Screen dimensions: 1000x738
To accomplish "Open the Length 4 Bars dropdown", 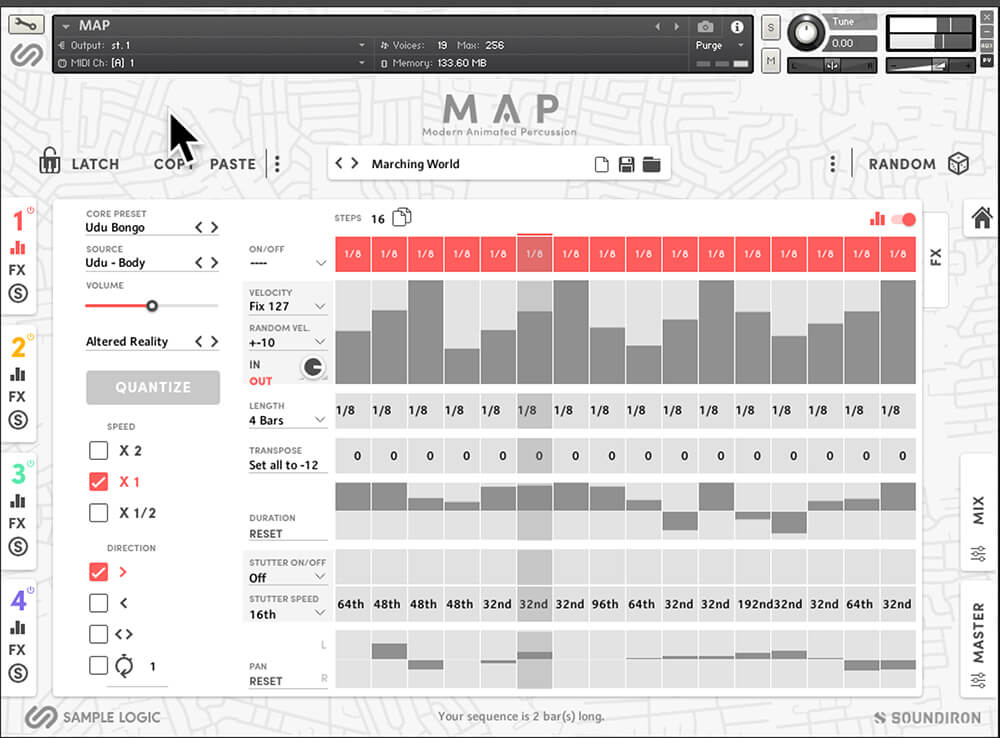I will (288, 421).
